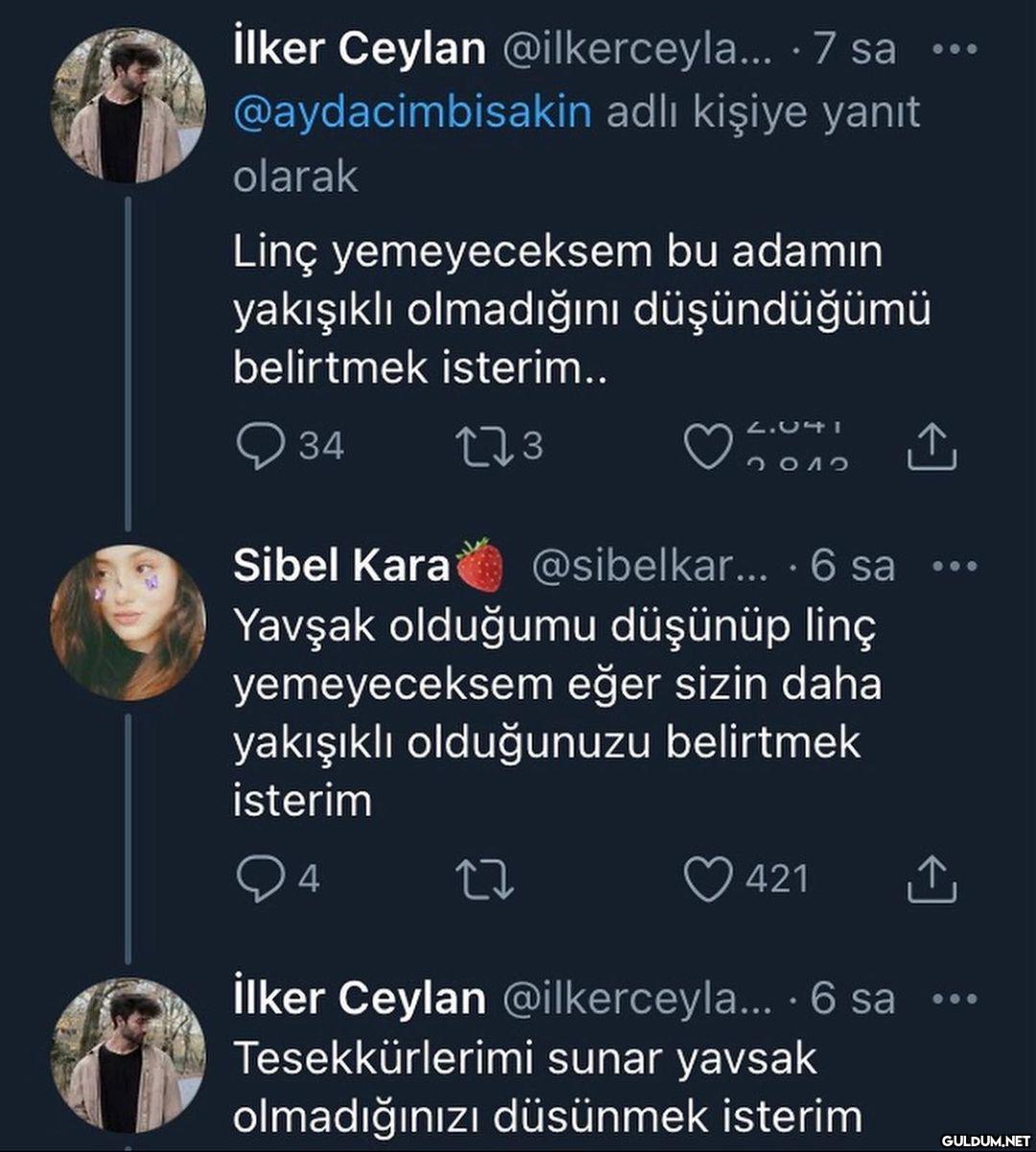
Task: Open İlker Ceylan's name on the top tweet
Action: point(359,48)
